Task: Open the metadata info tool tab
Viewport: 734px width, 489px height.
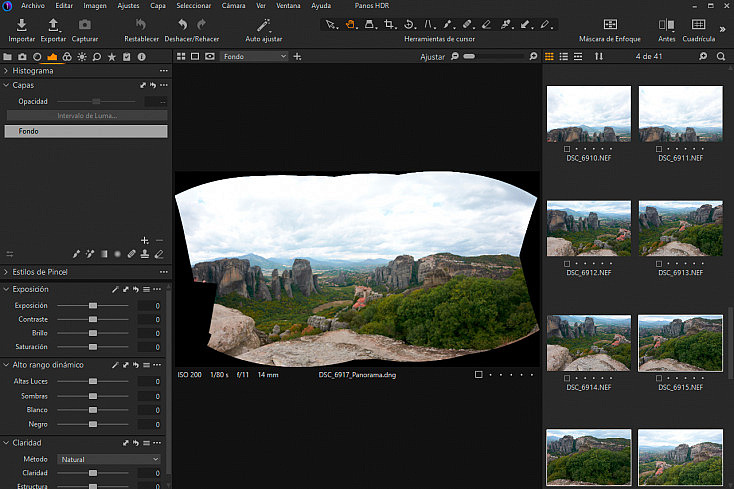Action: tap(141, 57)
